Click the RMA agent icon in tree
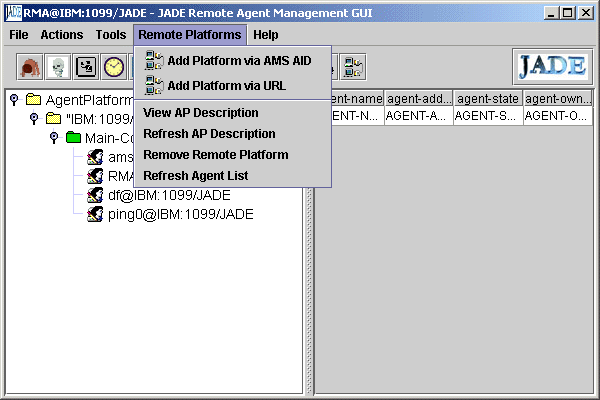The height and width of the screenshot is (400, 600). click(x=95, y=176)
